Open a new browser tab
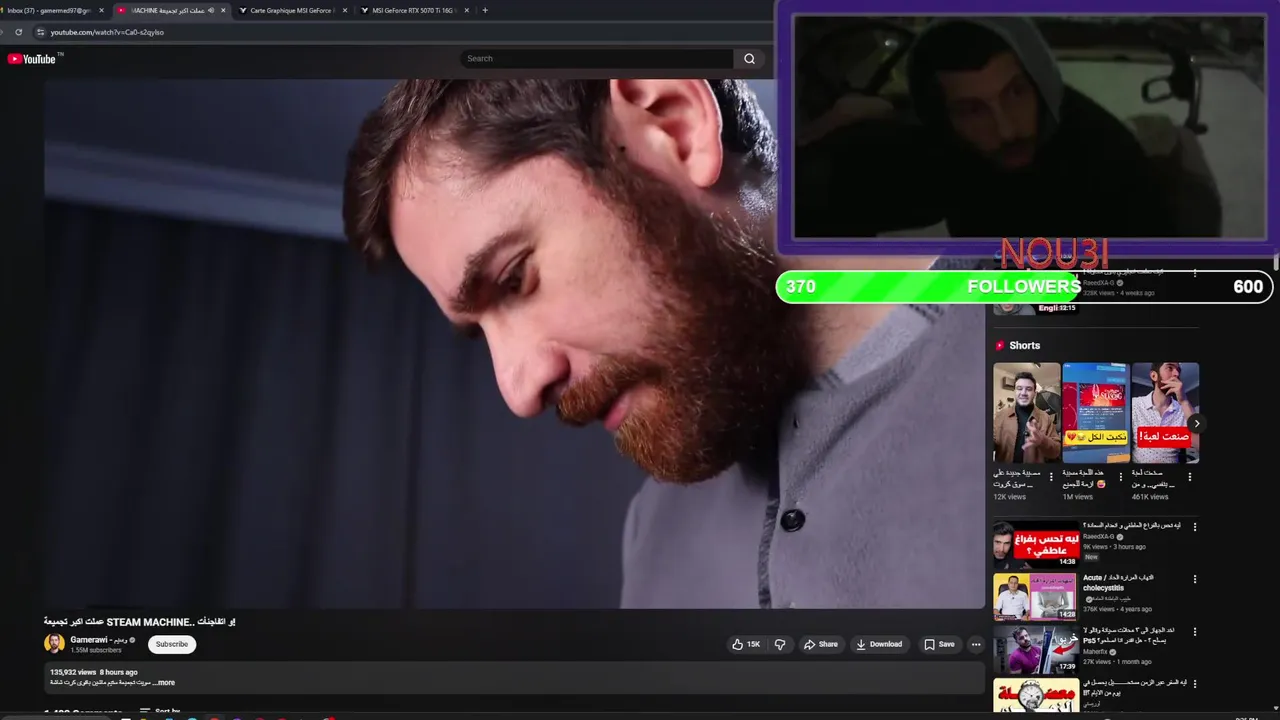Screen dimensions: 1280x720 pyautogui.click(x=485, y=10)
